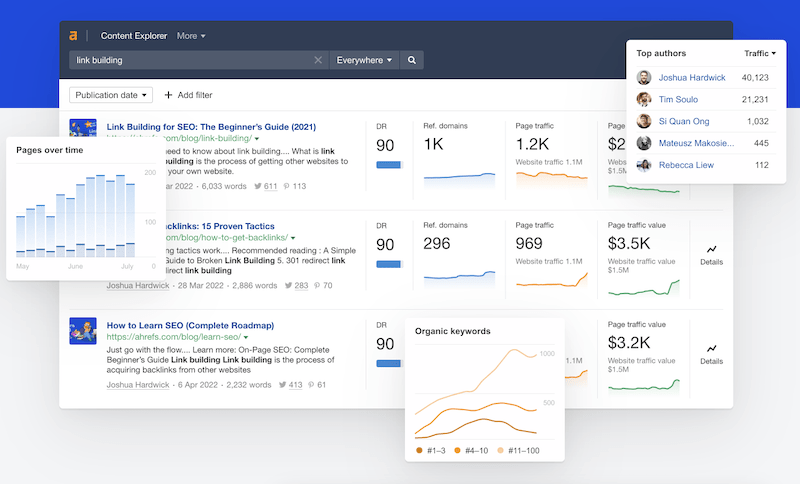Open the Publication date filter

[x=111, y=95]
